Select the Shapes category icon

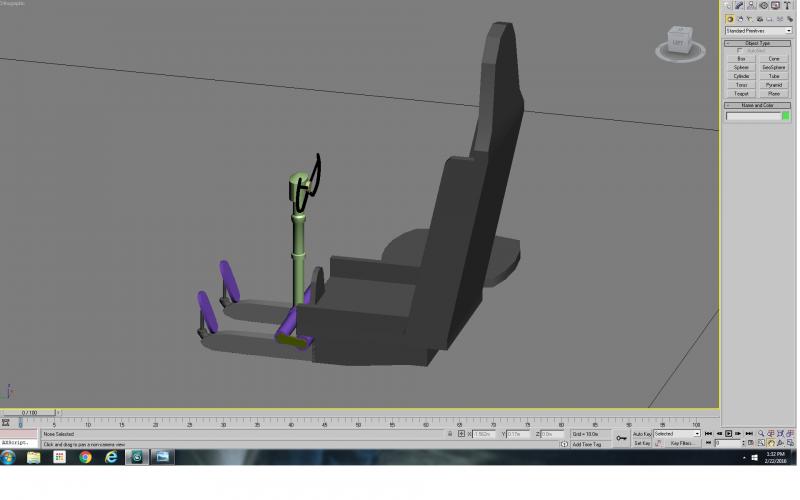click(740, 19)
